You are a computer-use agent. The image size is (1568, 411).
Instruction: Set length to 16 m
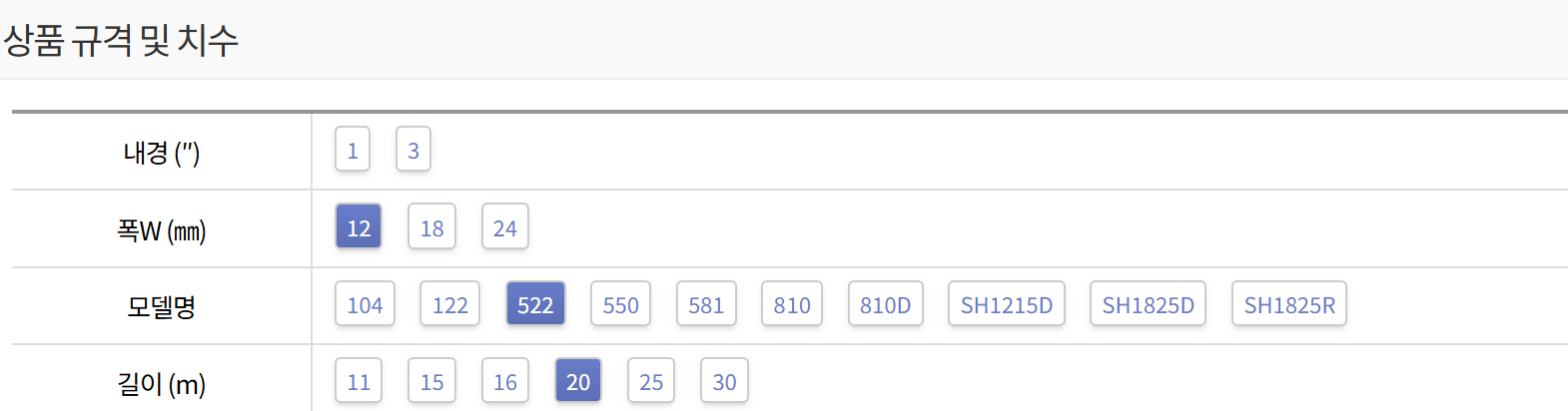pyautogui.click(x=505, y=381)
